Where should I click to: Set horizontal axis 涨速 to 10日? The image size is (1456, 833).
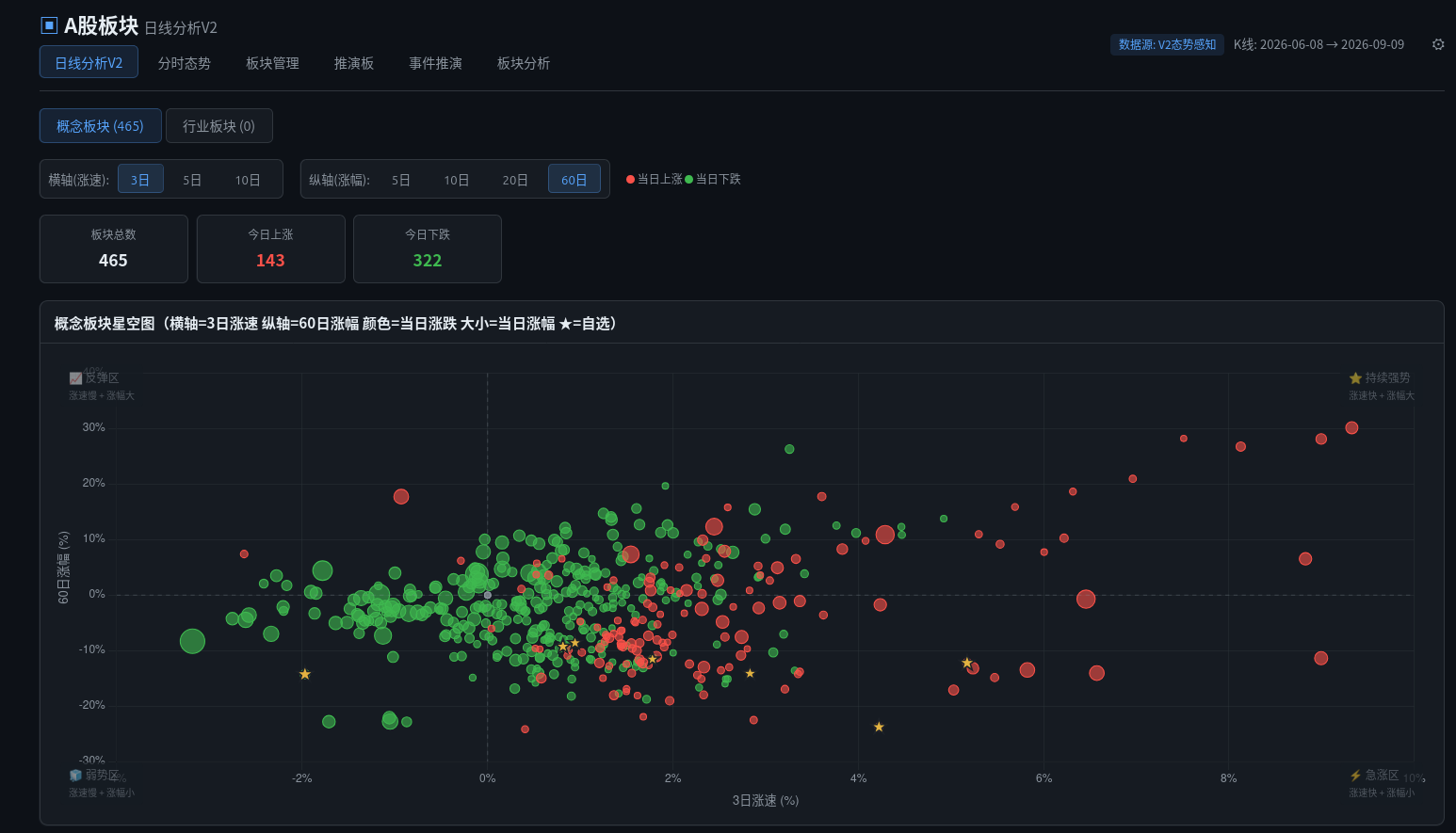point(248,179)
